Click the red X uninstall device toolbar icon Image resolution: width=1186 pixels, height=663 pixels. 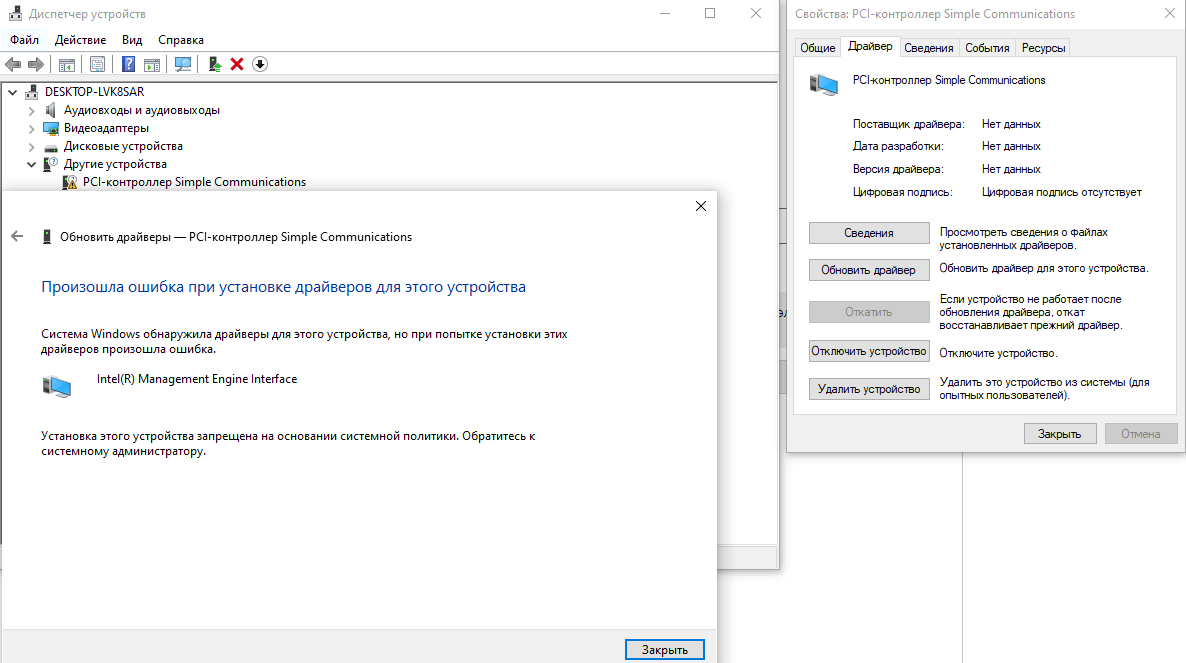(x=240, y=63)
